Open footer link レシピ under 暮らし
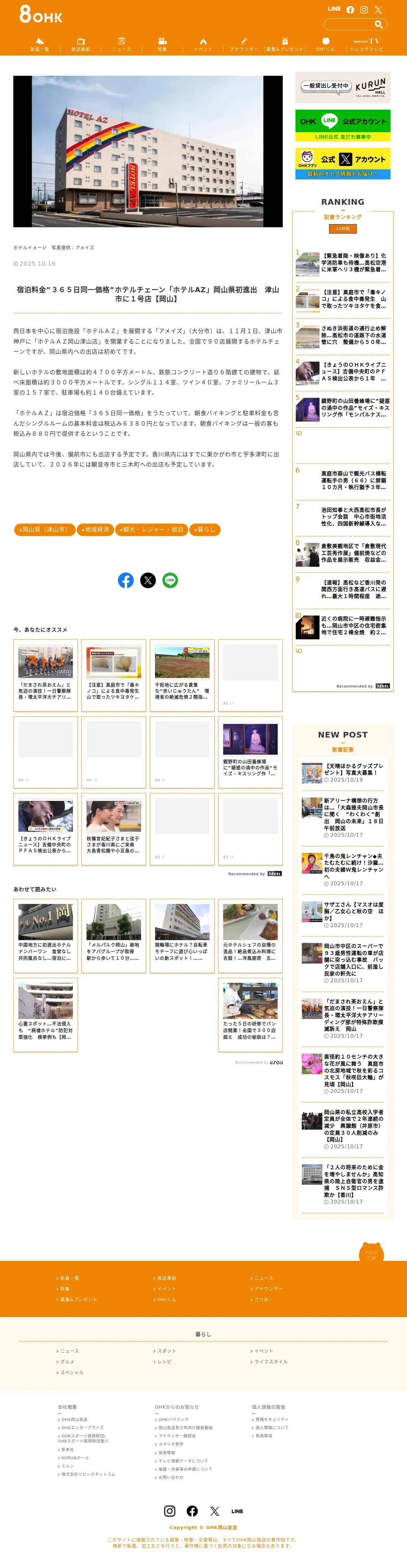The width and height of the screenshot is (407, 1568). [162, 1362]
